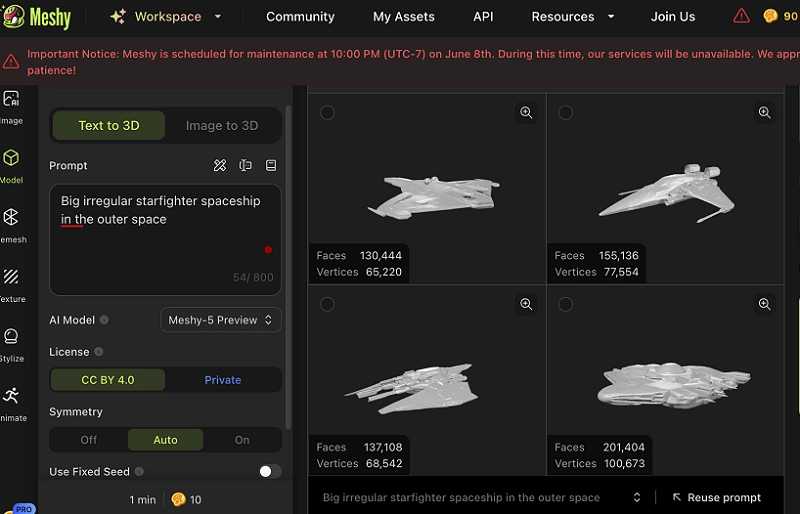The image size is (800, 514).
Task: Open the bottom-left starfighter model preview
Action: pyautogui.click(x=412, y=388)
